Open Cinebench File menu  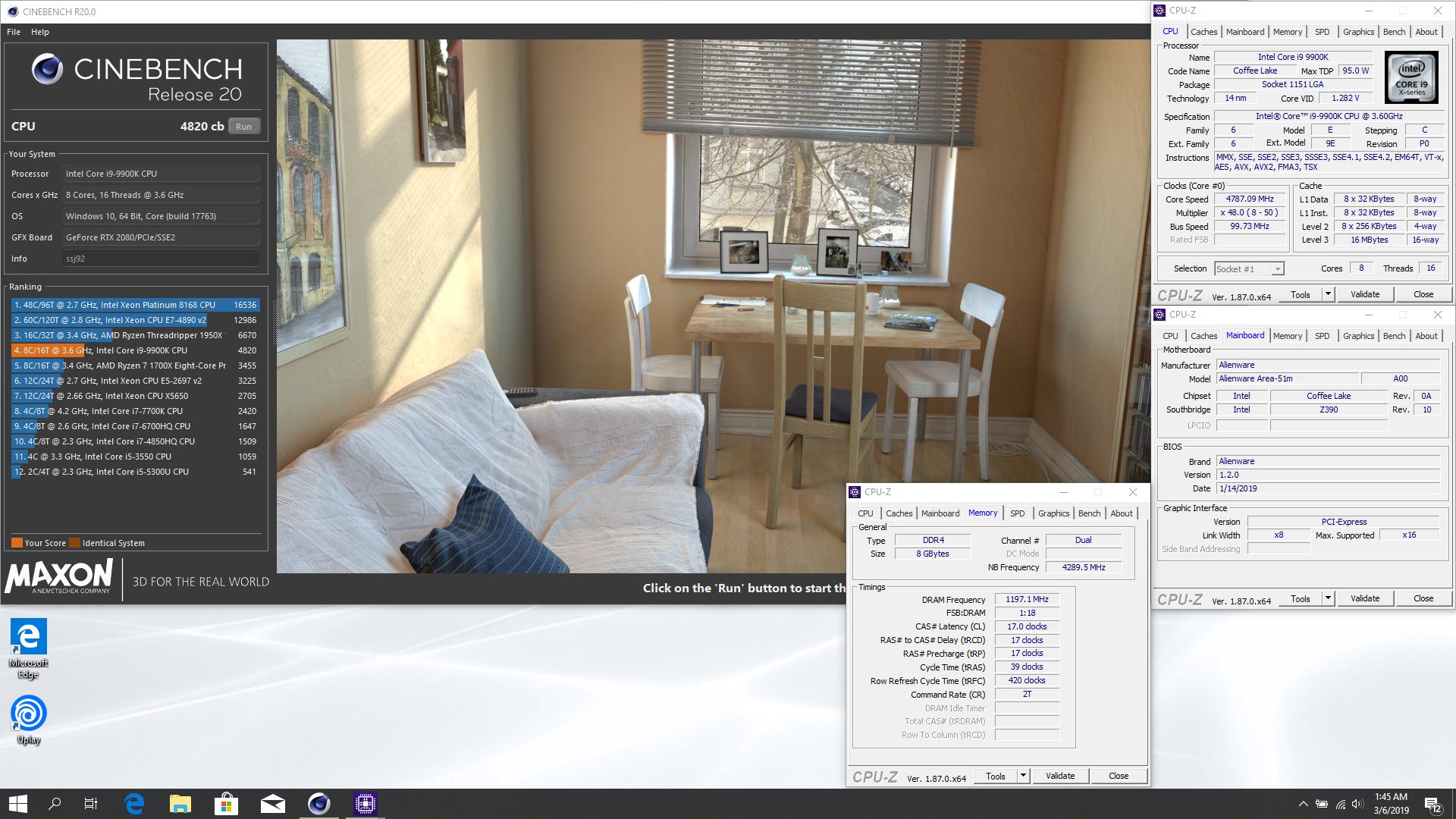pos(14,32)
